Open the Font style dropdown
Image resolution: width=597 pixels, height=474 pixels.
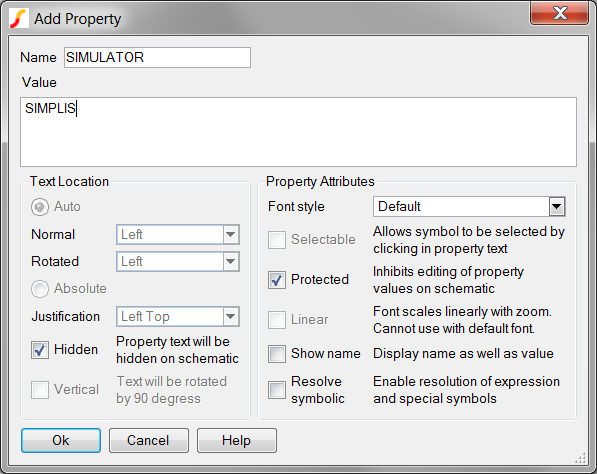pos(469,207)
